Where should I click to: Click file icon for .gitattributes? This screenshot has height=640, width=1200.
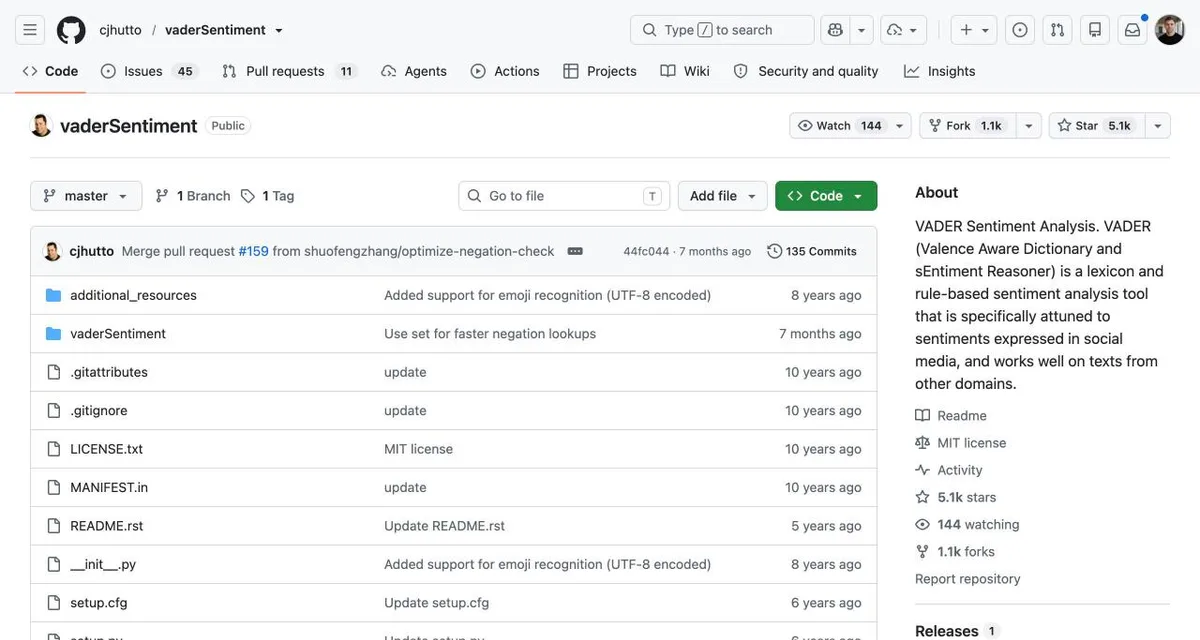click(x=54, y=372)
